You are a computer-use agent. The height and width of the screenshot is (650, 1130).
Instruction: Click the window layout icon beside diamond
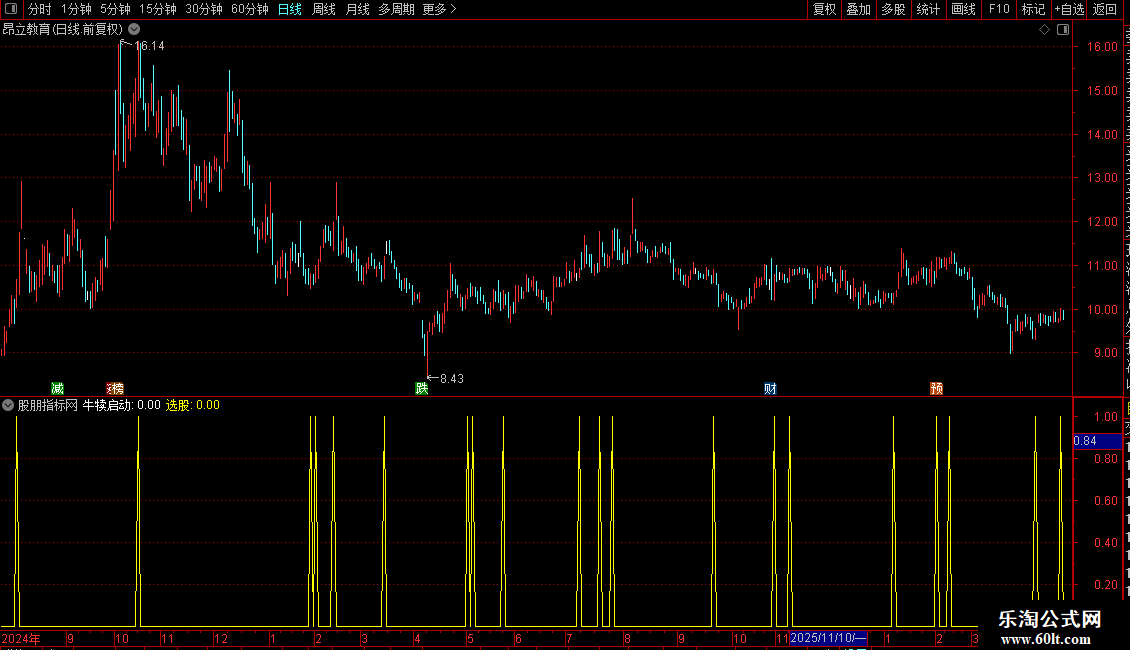pyautogui.click(x=1063, y=30)
